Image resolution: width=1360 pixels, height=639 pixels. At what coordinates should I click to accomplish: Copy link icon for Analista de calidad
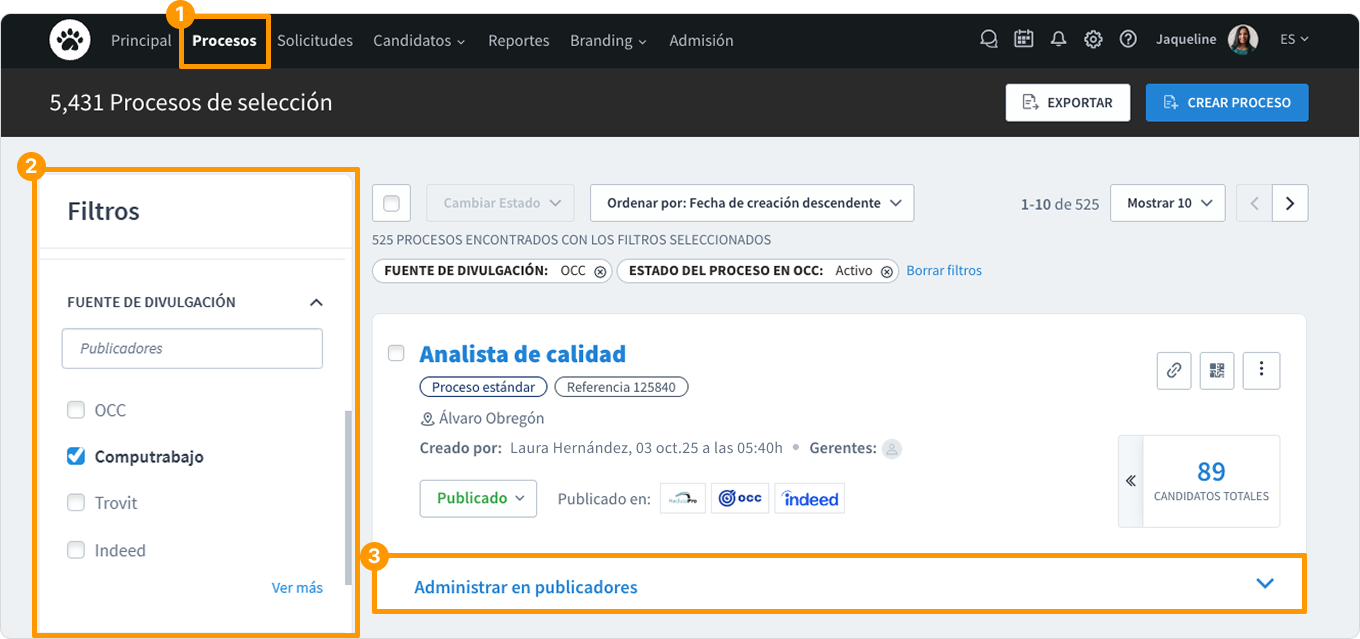(1174, 371)
